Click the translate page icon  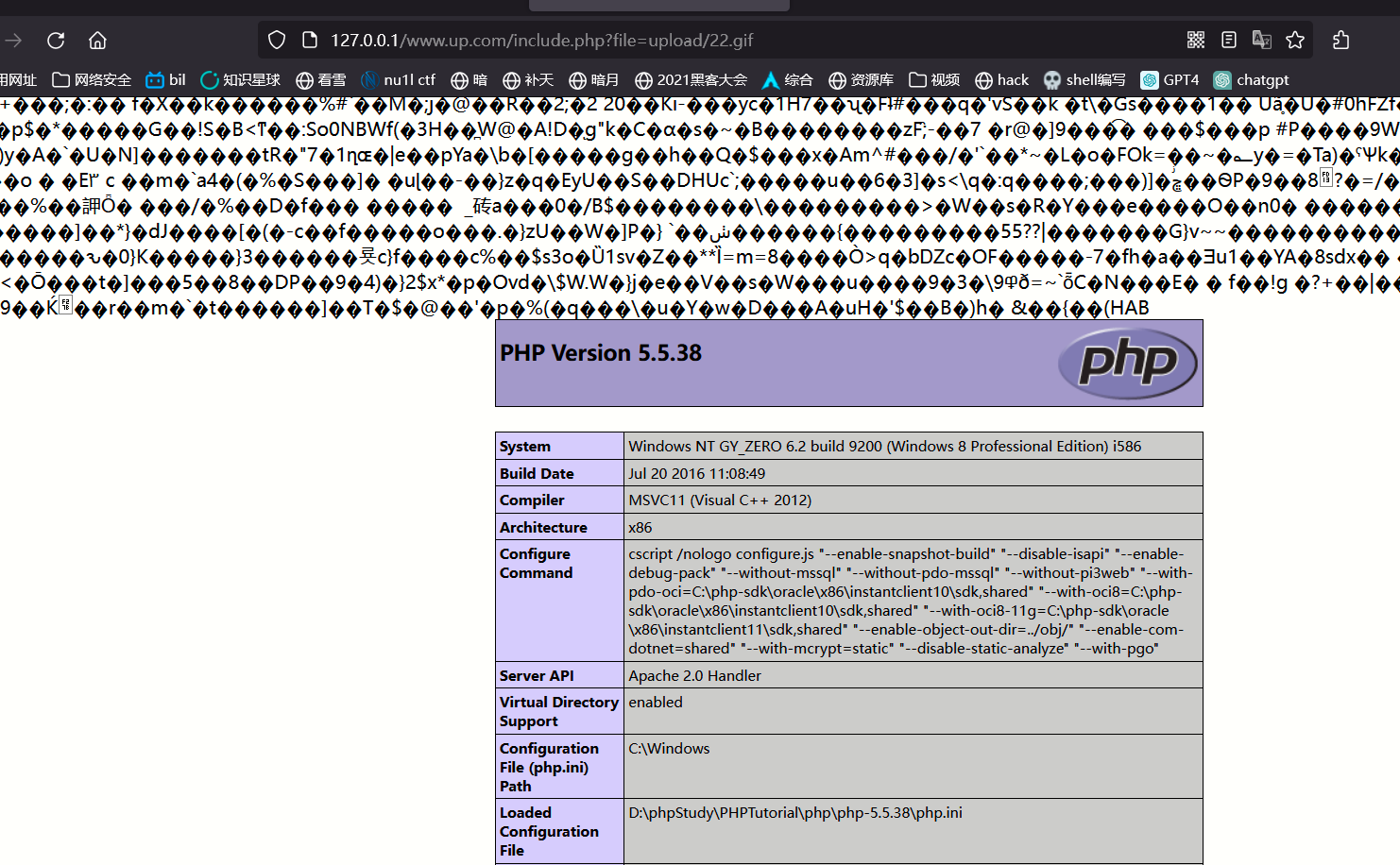click(1261, 40)
